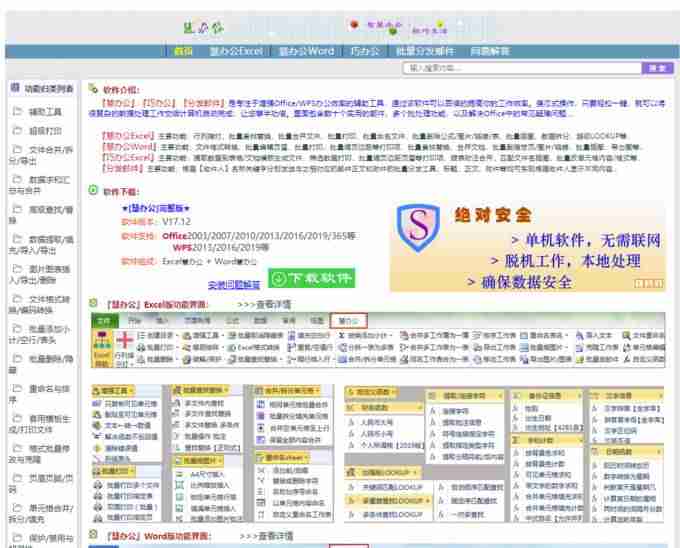Open the 安装问题解答 link
Image resolution: width=680 pixels, height=548 pixels.
[234, 285]
